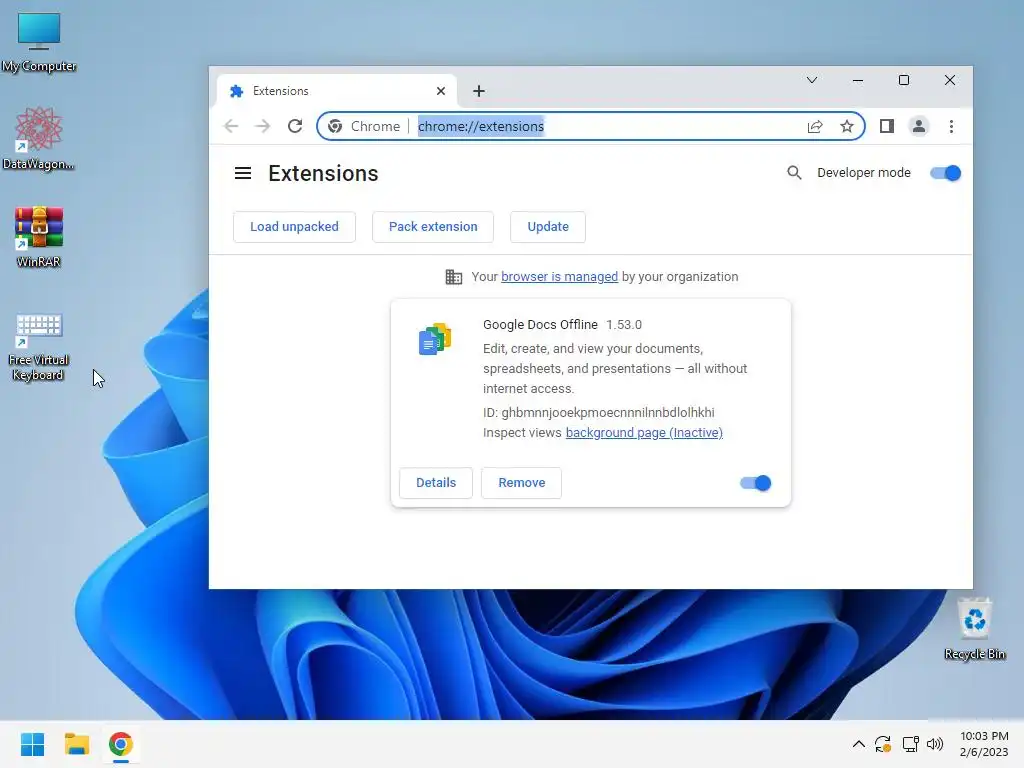Click the Chrome taskbar icon

pos(121,744)
